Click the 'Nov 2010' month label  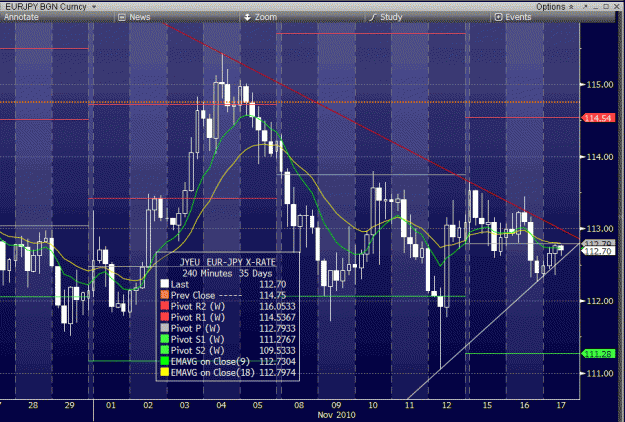[x=336, y=415]
